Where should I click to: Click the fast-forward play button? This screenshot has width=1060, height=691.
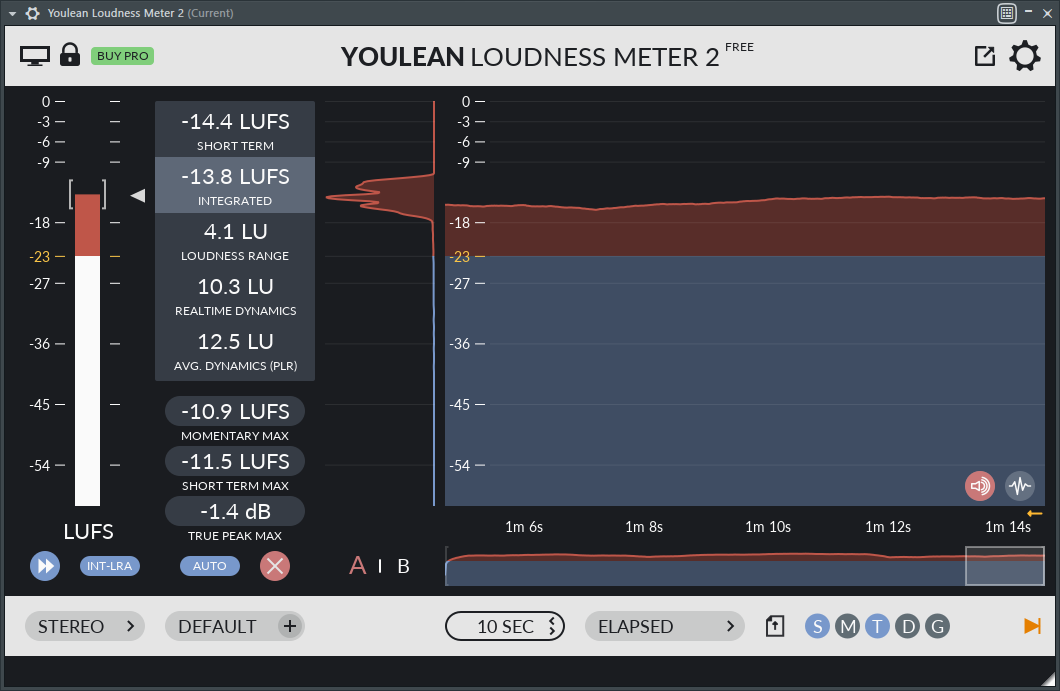(x=45, y=566)
